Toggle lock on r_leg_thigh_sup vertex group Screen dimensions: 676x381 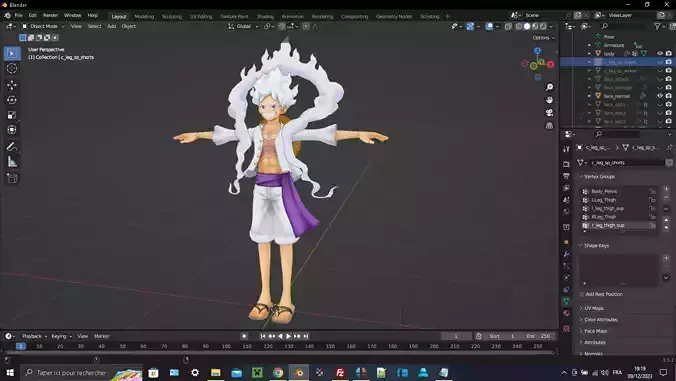point(653,225)
